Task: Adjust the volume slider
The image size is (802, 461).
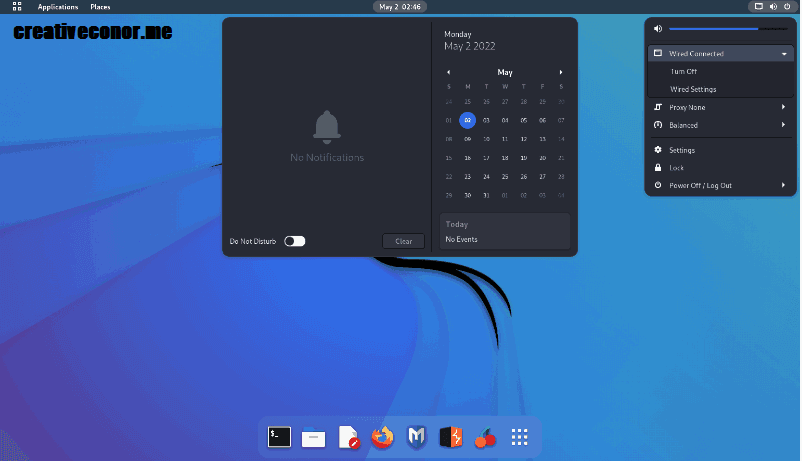Action: click(728, 29)
